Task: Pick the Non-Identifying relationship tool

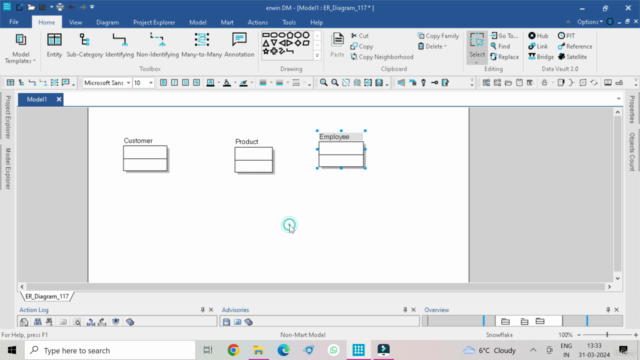Action: [158, 45]
